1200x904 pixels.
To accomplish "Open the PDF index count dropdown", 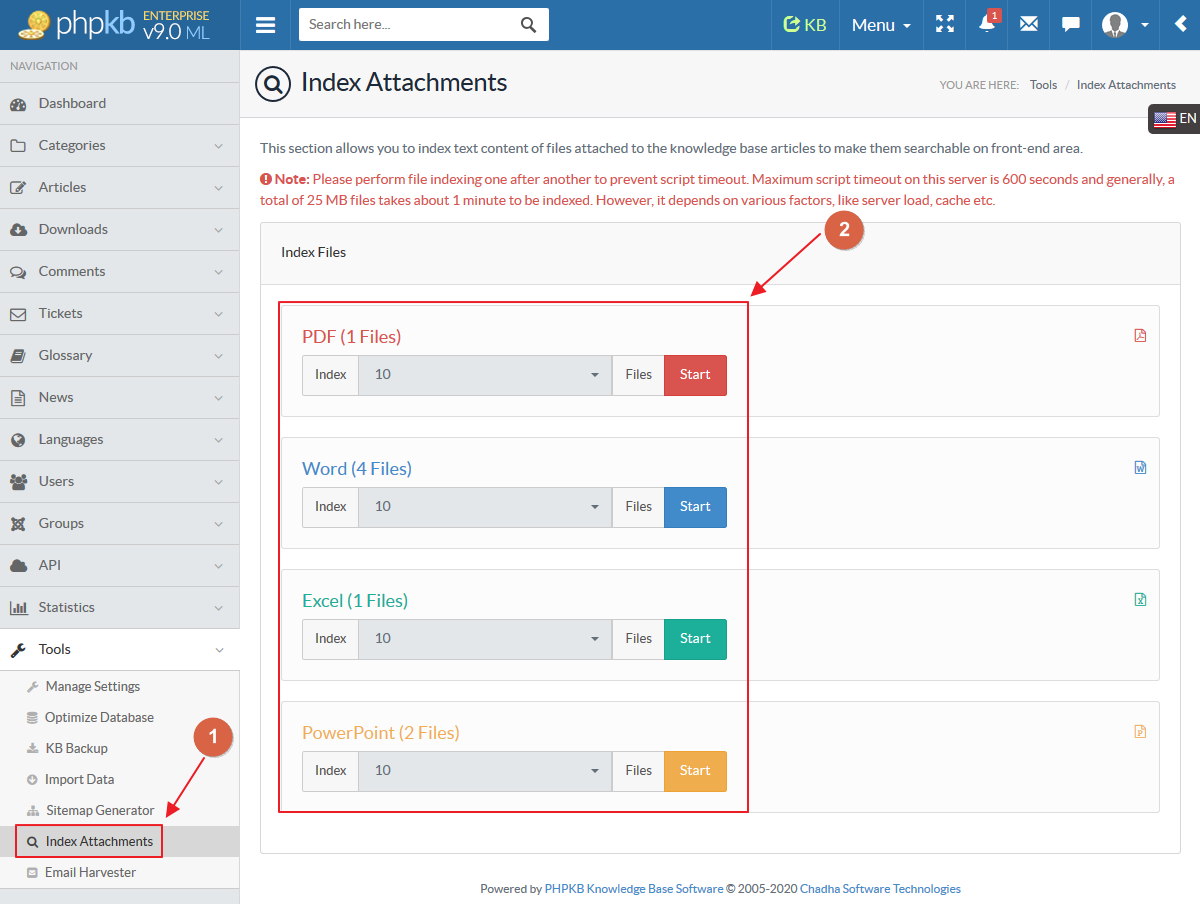I will pos(485,375).
